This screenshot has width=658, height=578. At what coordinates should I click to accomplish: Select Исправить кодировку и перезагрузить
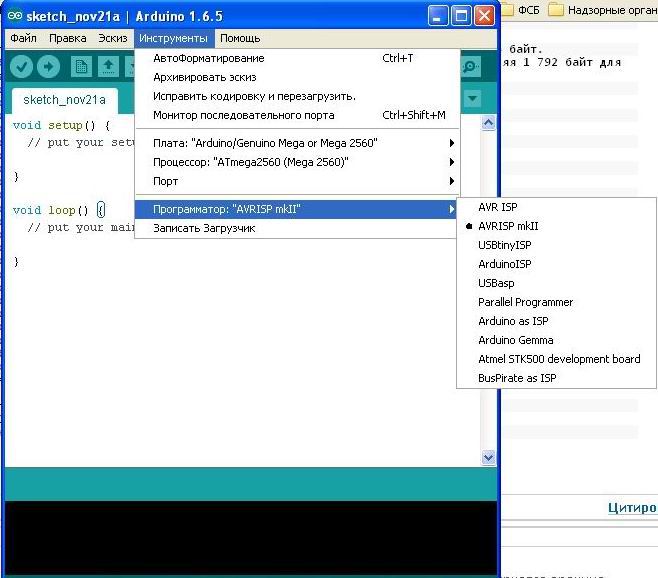(298, 96)
